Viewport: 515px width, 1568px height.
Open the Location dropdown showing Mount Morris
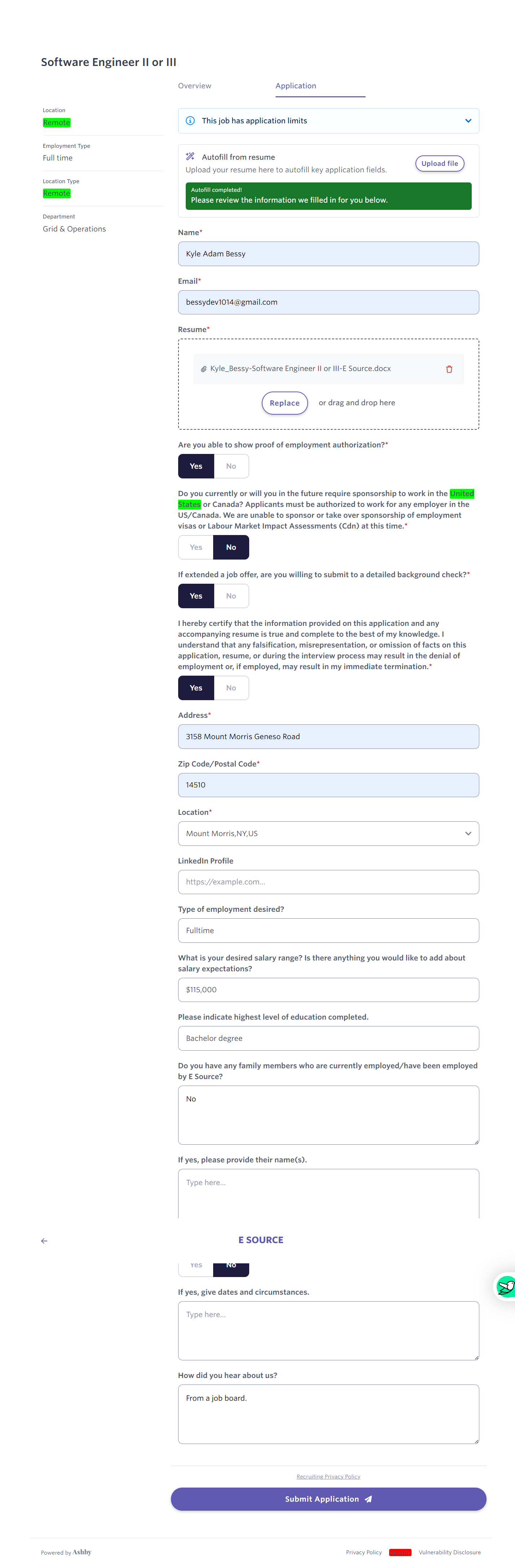[x=328, y=833]
